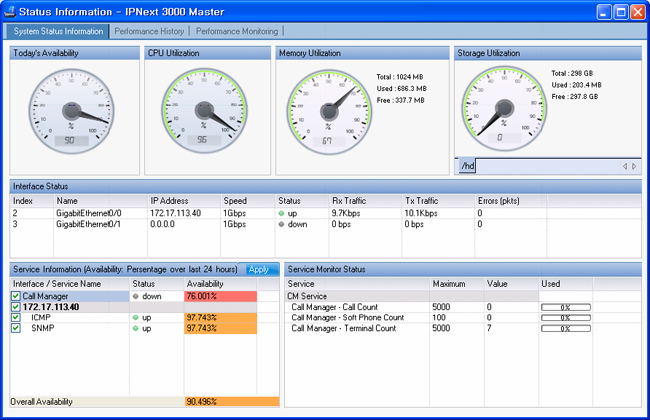Open the Performance Monitoring tab

pyautogui.click(x=237, y=31)
